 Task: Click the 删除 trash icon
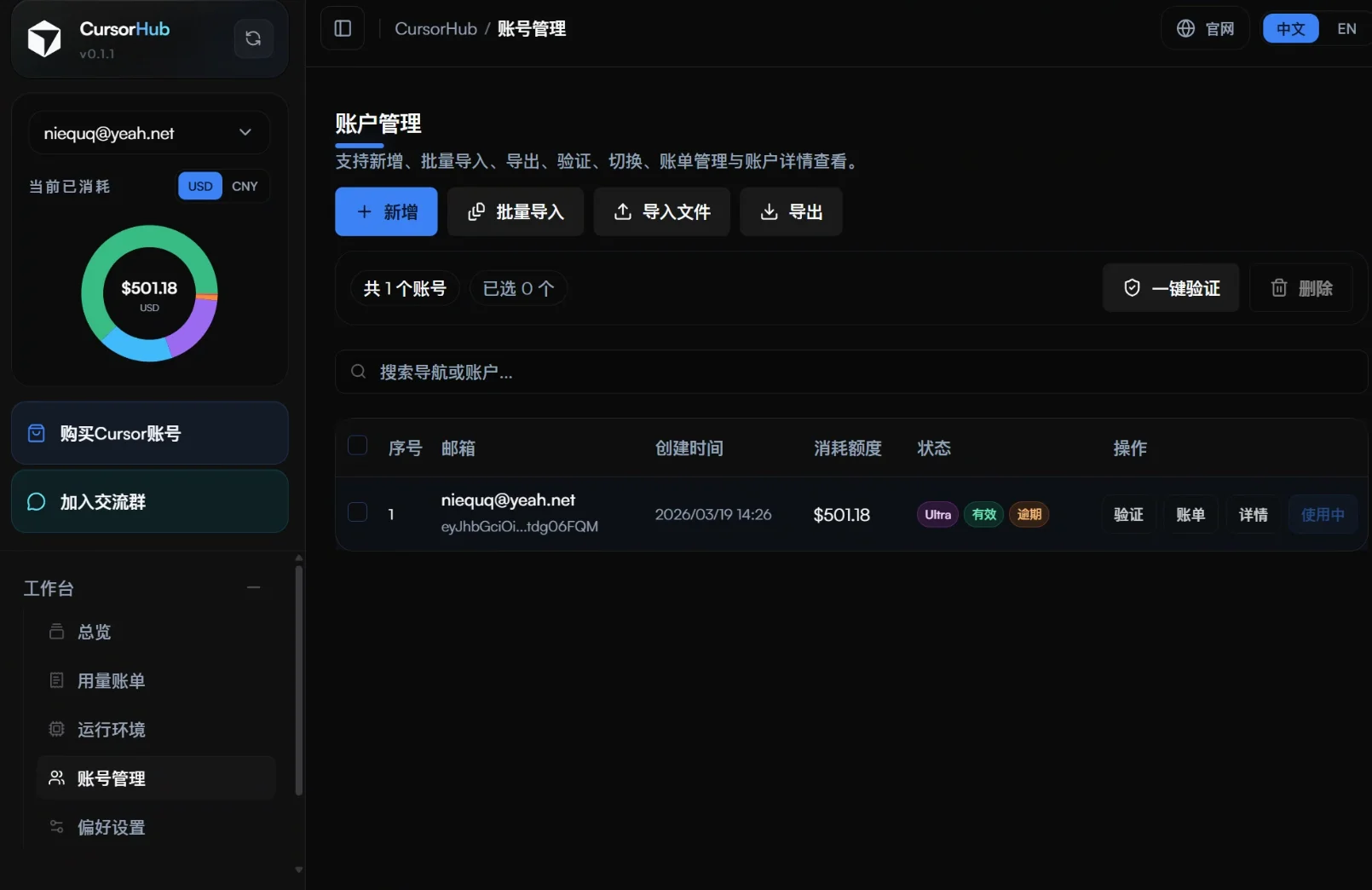pos(1279,288)
